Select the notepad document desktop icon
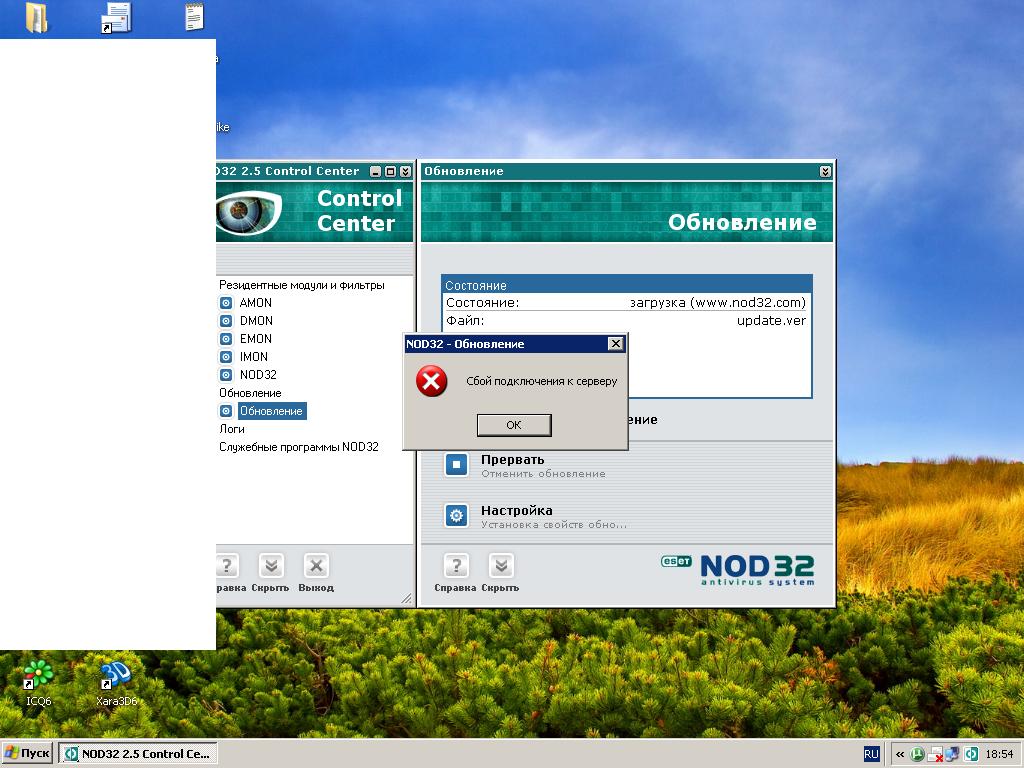Screen dimensions: 1024x768 coord(195,16)
